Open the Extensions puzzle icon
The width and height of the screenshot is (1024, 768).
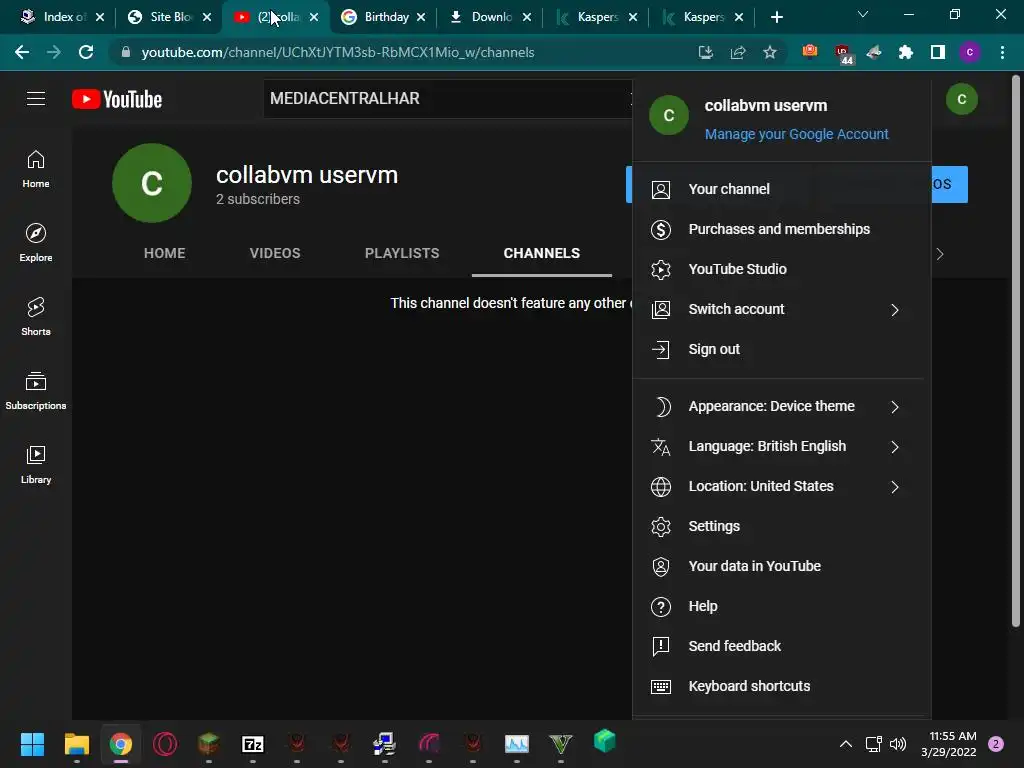point(906,52)
